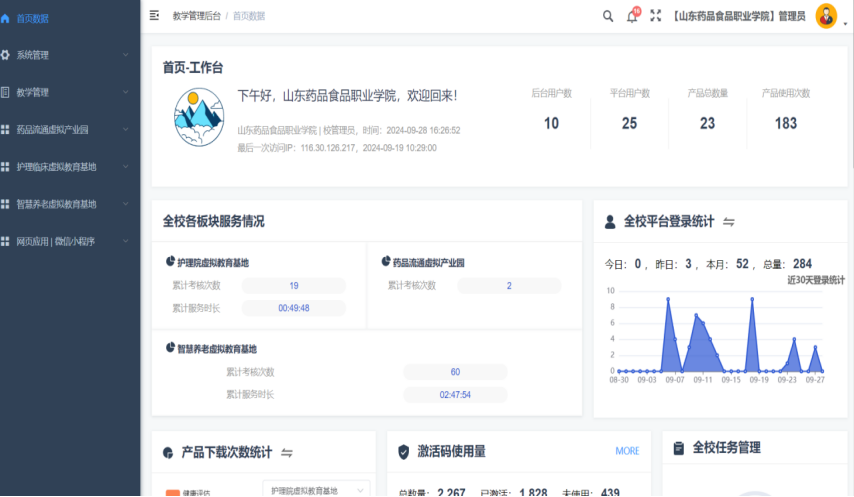Screen dimensions: 854x497
Task: Click the MORE link in 激活码使用量
Action: tap(627, 451)
